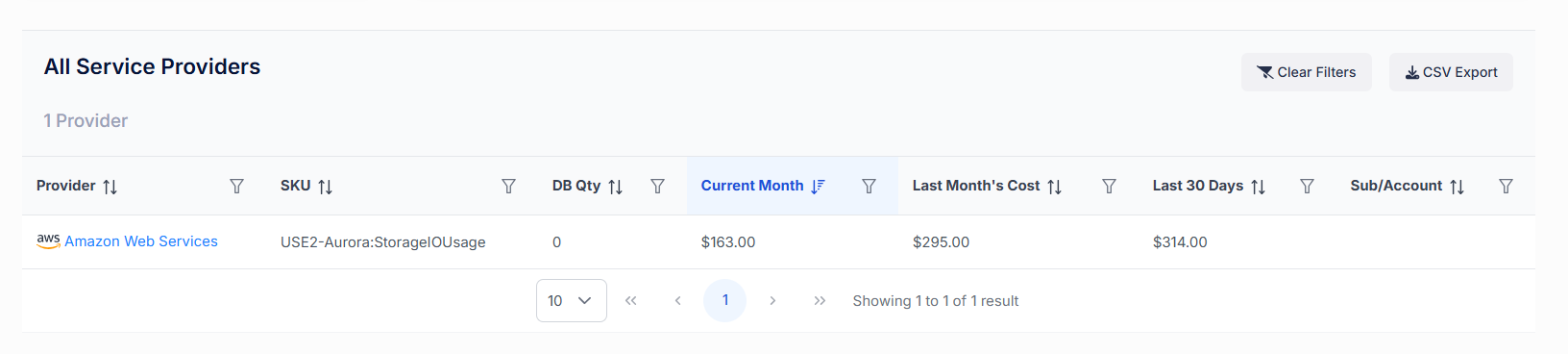This screenshot has height=354, width=1568.
Task: Export table with the CSV Export button
Action: [1451, 72]
